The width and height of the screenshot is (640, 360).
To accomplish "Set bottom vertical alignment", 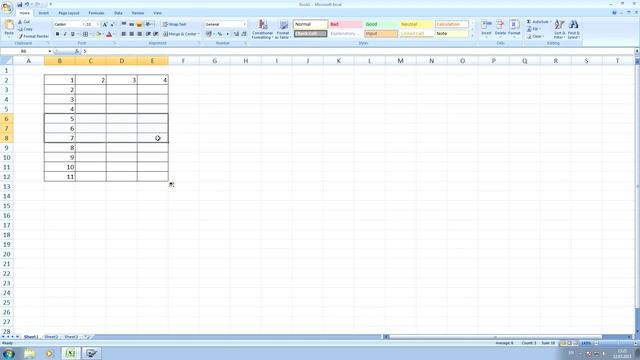I will [139, 24].
